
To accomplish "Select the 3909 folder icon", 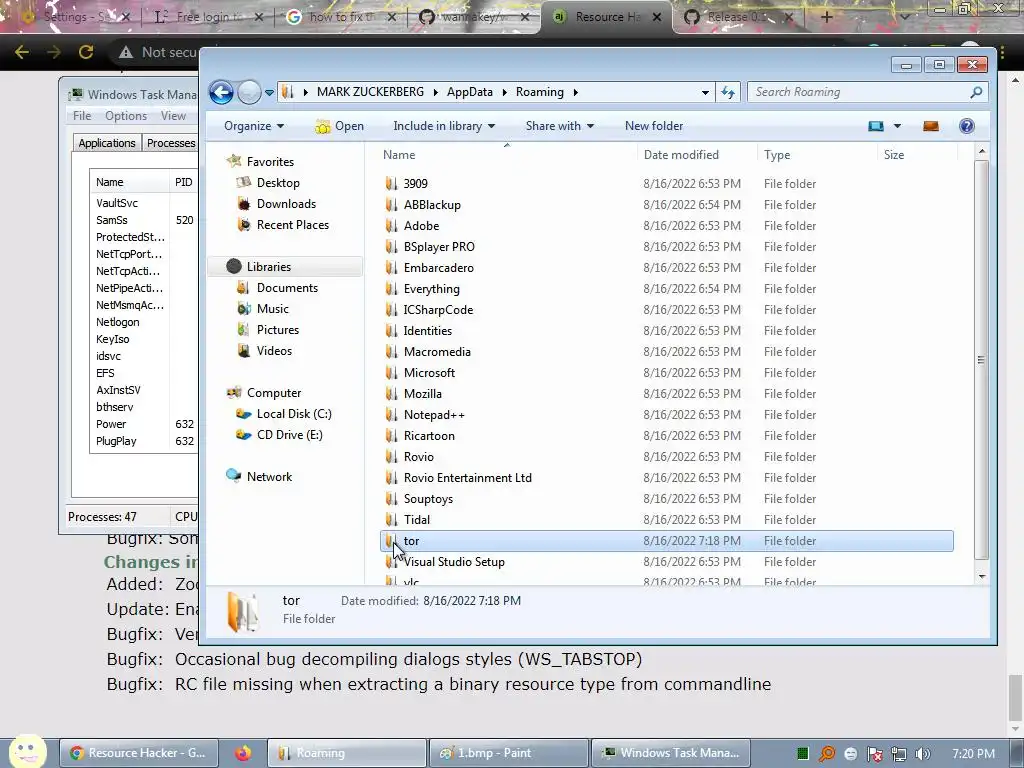I will tap(391, 184).
